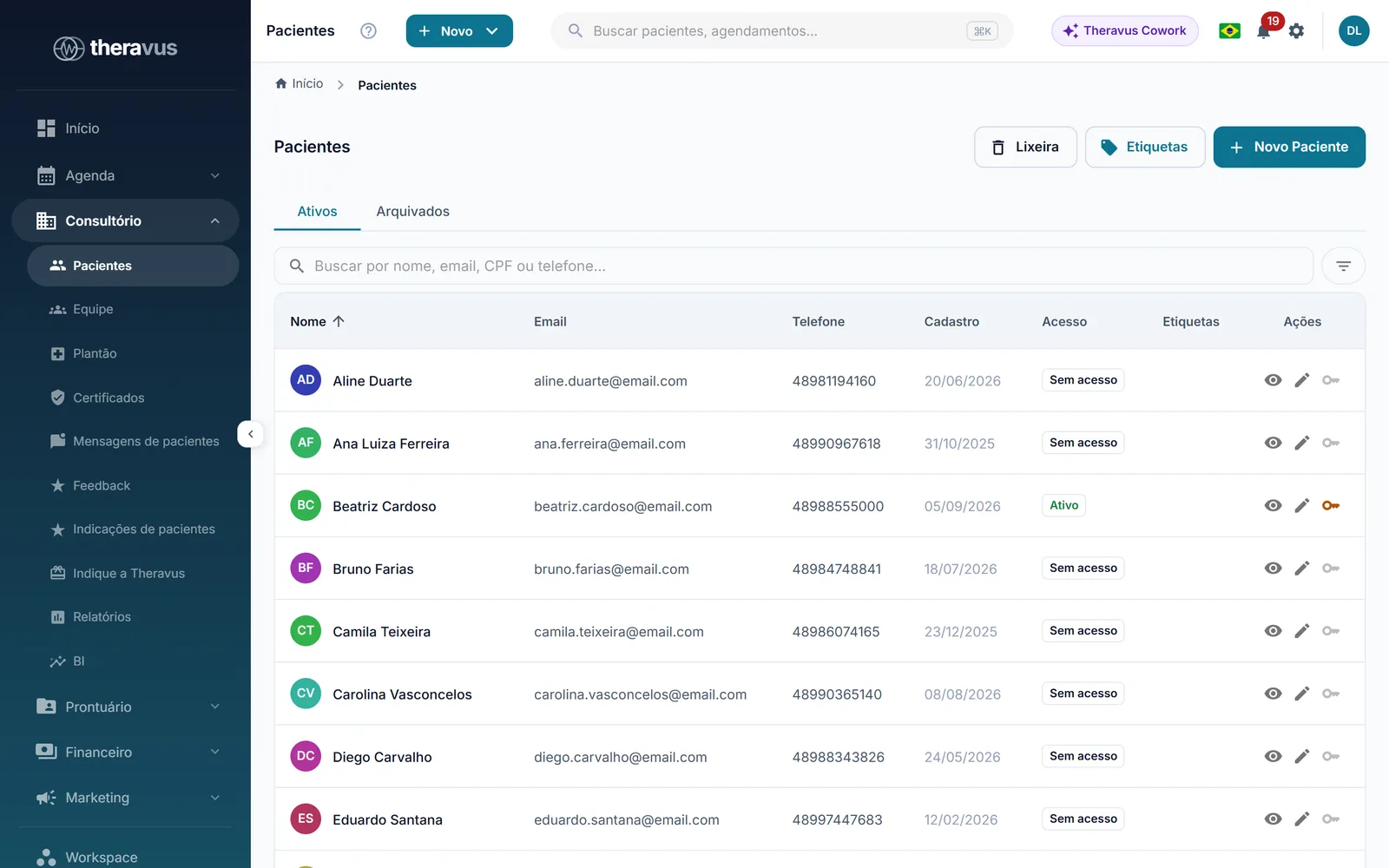Select the Ativos tab
1389x868 pixels.
tap(317, 211)
